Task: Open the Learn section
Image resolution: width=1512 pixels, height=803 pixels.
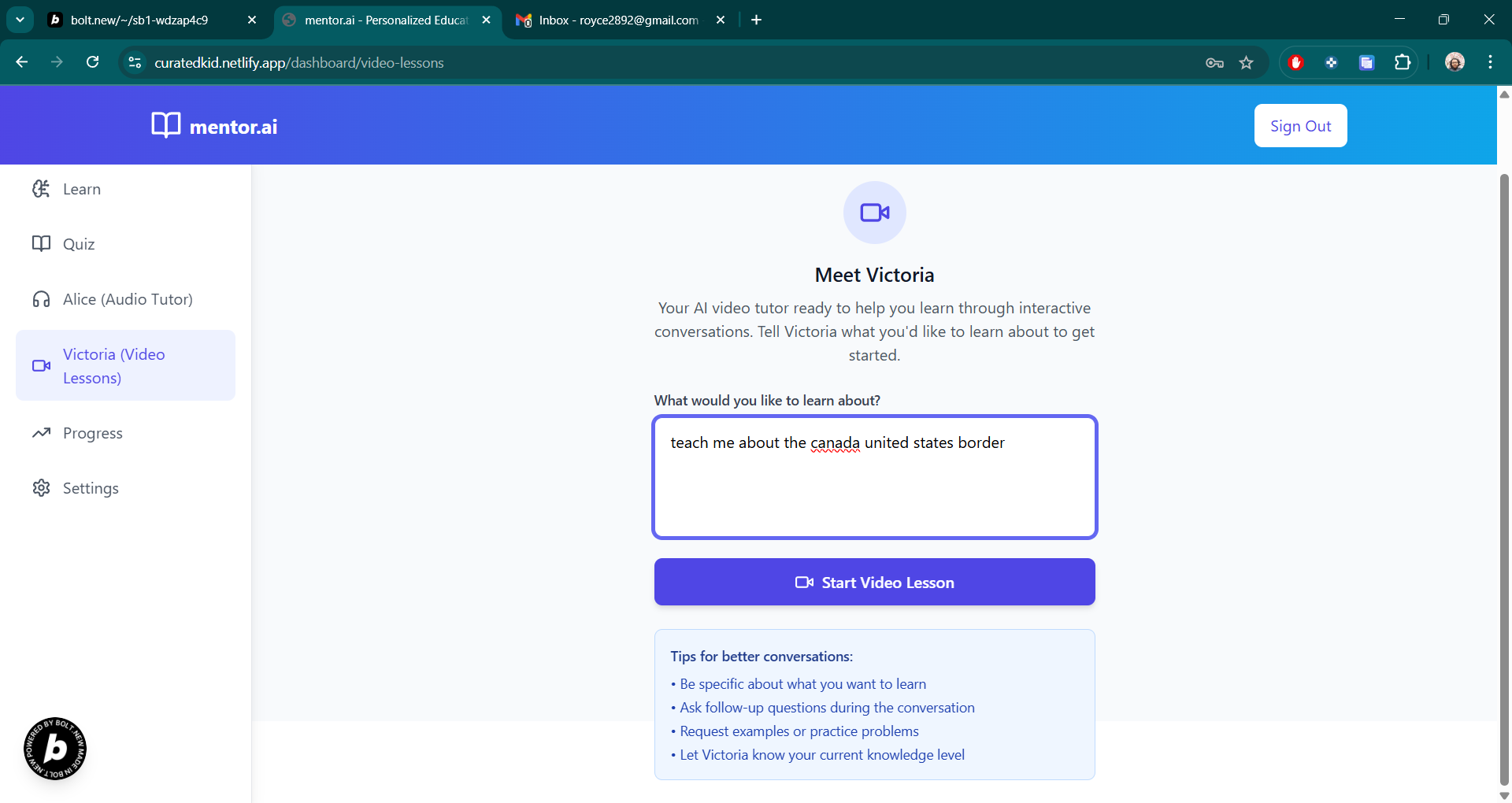Action: [125, 189]
